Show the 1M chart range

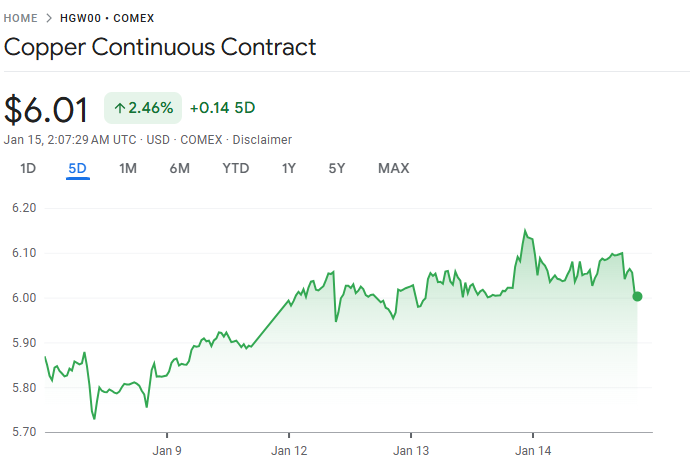(128, 168)
